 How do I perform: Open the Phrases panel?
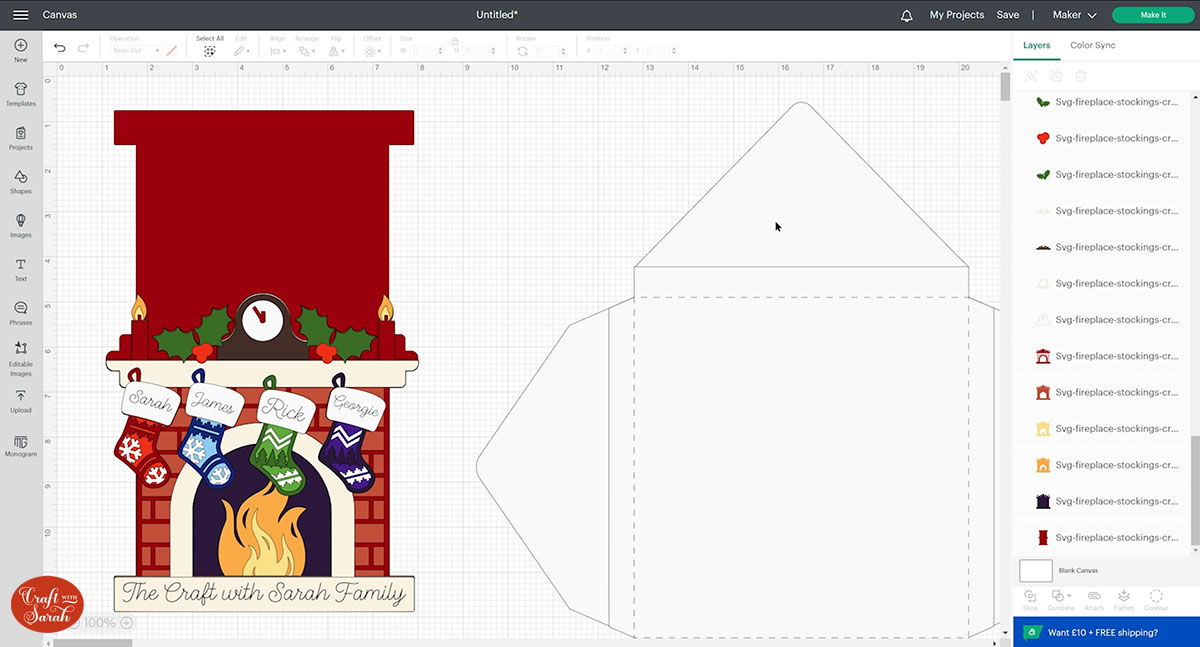point(20,311)
